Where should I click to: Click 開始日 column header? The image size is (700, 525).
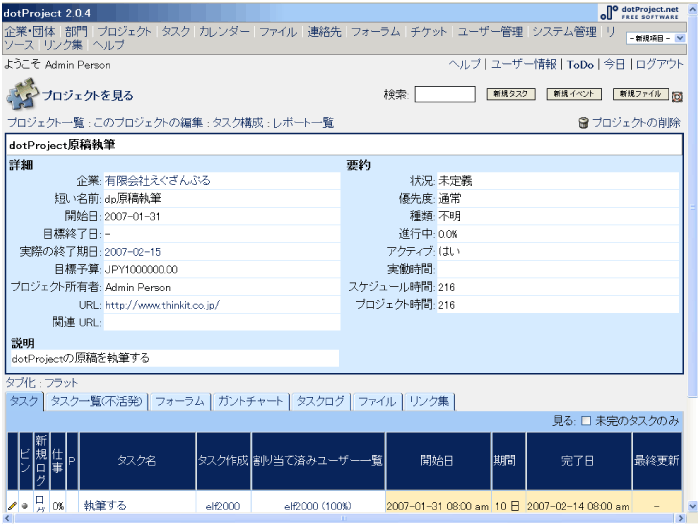(x=437, y=461)
